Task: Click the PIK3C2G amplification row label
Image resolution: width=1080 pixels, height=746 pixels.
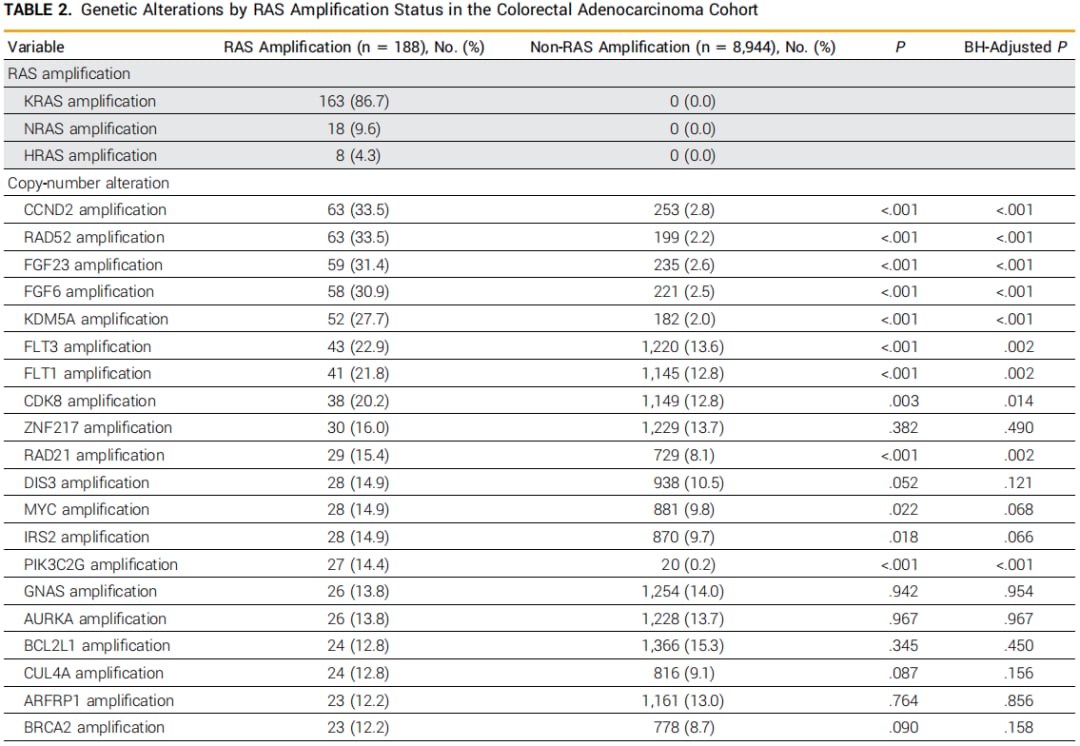Action: coord(101,565)
